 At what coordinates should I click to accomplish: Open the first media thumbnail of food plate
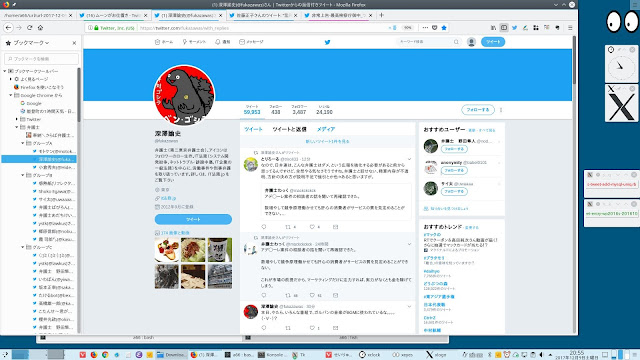tap(167, 250)
